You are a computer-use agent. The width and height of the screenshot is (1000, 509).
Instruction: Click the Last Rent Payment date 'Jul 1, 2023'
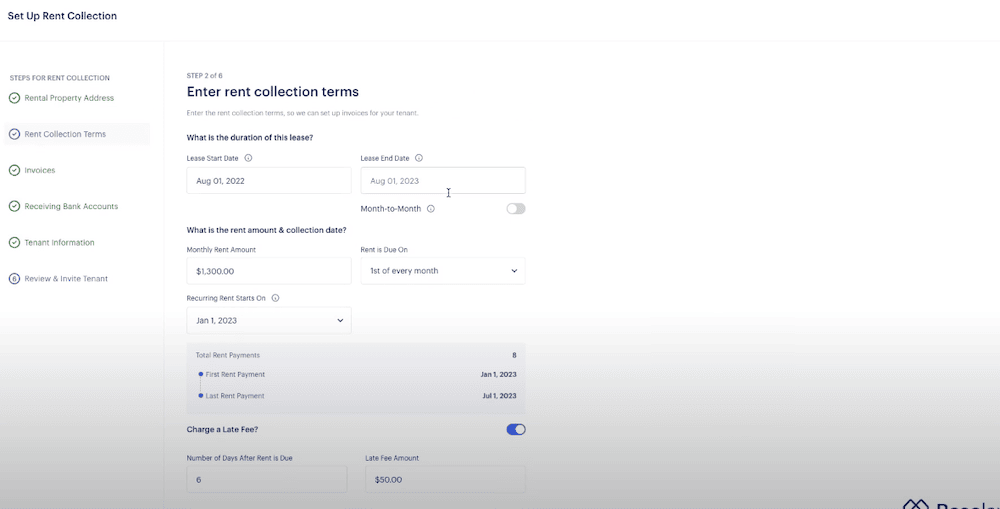click(x=499, y=395)
